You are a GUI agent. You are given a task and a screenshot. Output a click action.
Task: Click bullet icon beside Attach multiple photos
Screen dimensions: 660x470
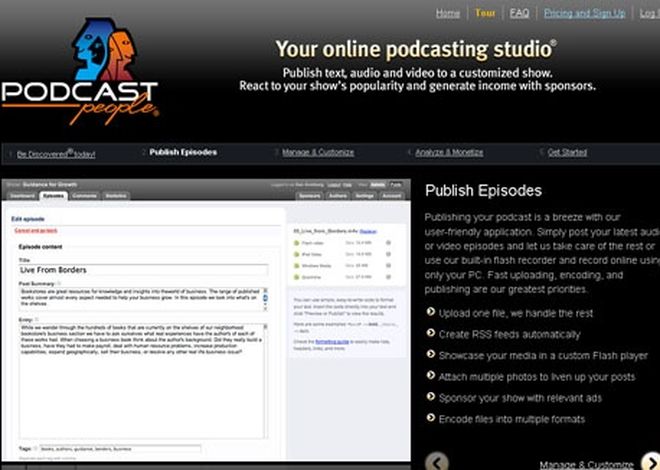point(430,375)
